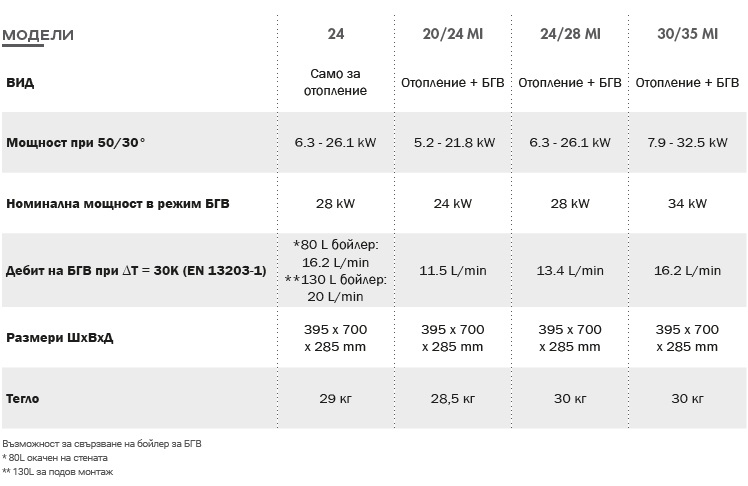Viewport: 748px width, 486px height.
Task: Click the 'Дебит на БГВ' row label
Action: click(x=136, y=270)
